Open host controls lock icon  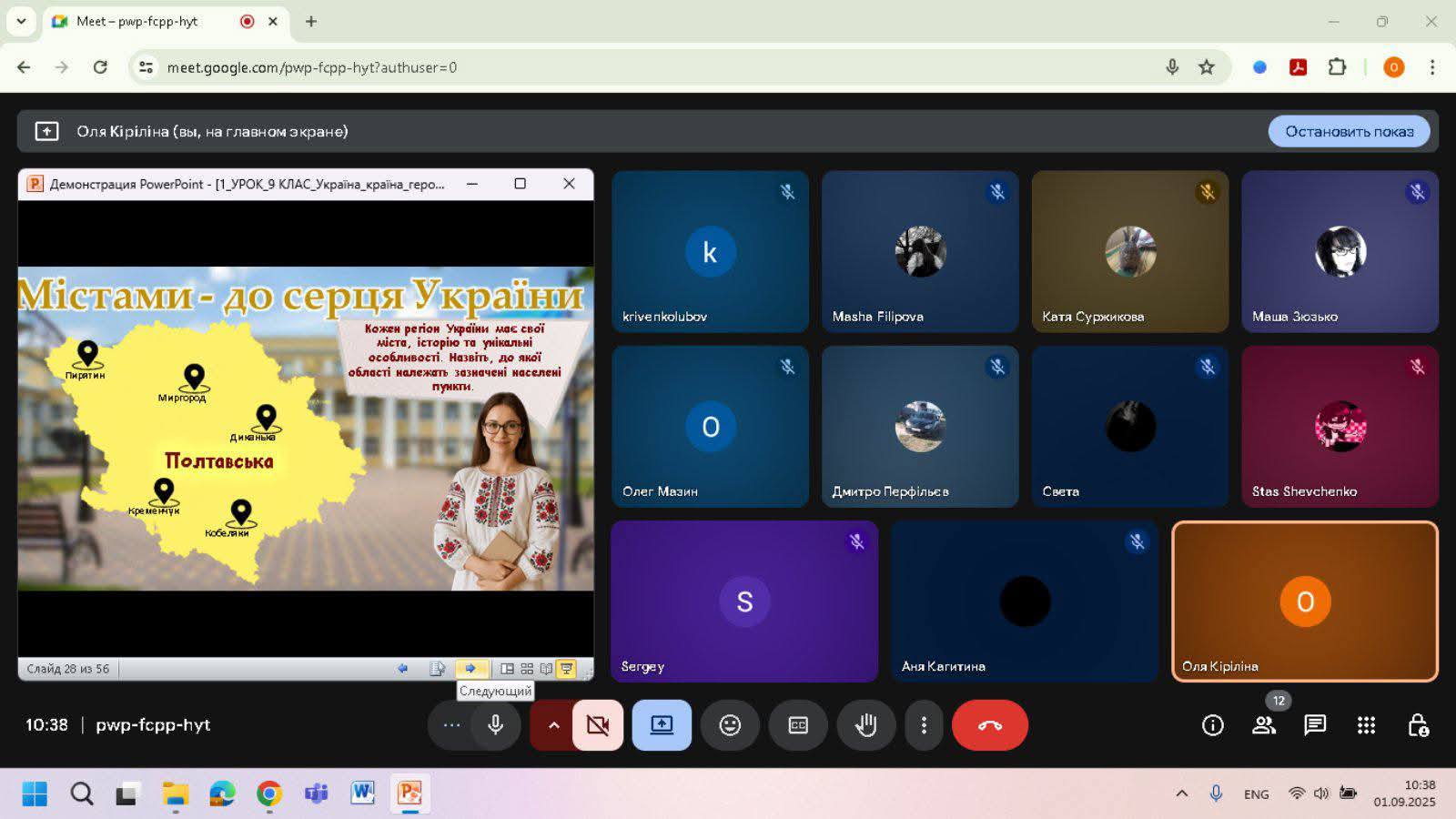[1417, 725]
